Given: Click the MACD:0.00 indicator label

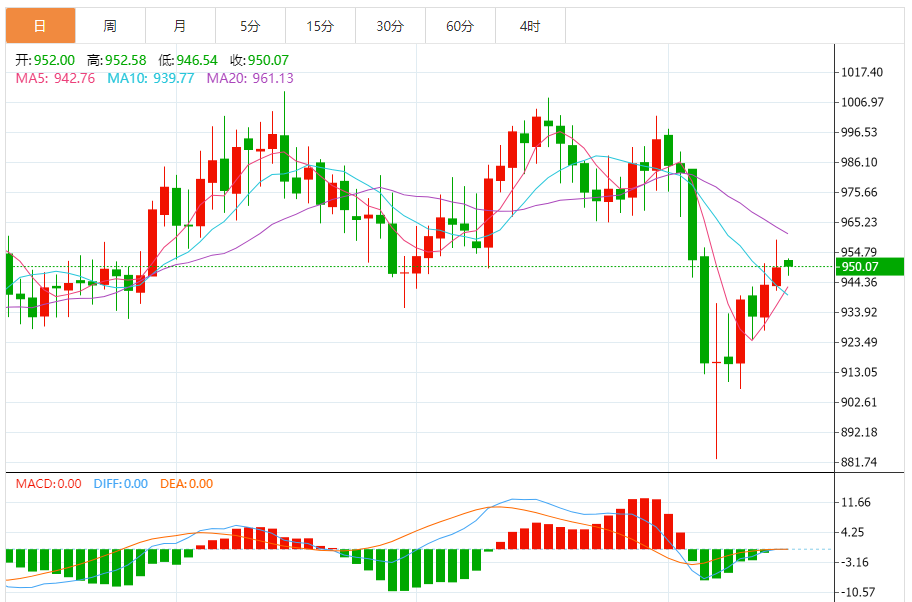Looking at the screenshot, I should pos(48,484).
